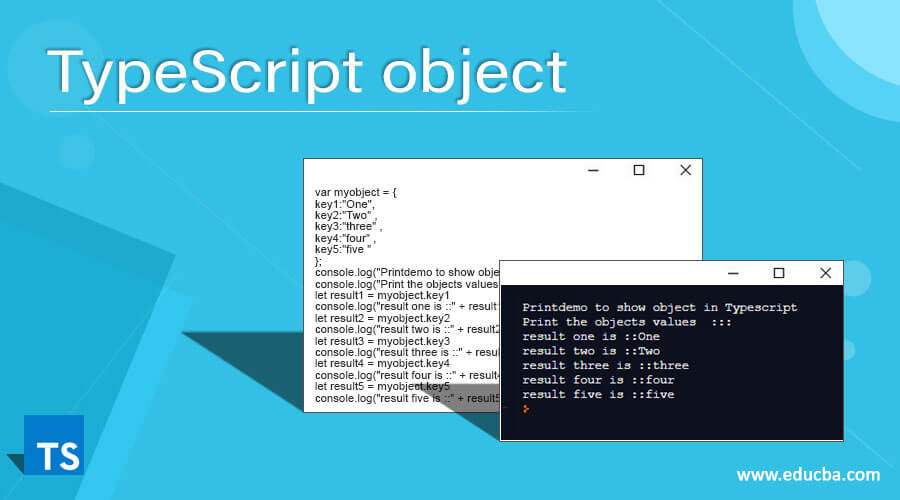Select the key1:"One" line
Viewport: 900px width, 500px height.
[x=344, y=204]
